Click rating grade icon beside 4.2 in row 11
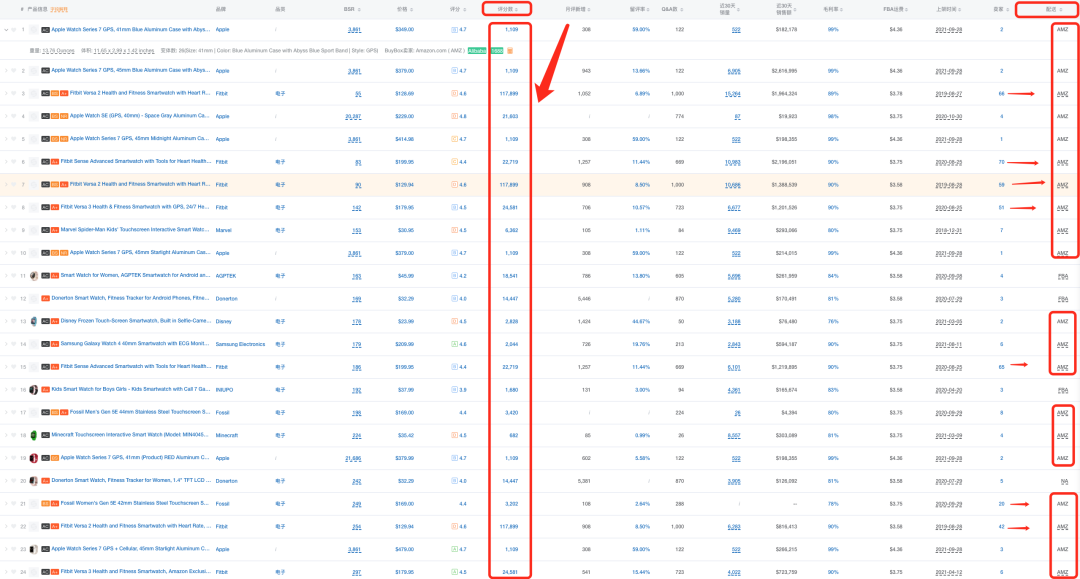This screenshot has height=579, width=1080. pyautogui.click(x=455, y=275)
